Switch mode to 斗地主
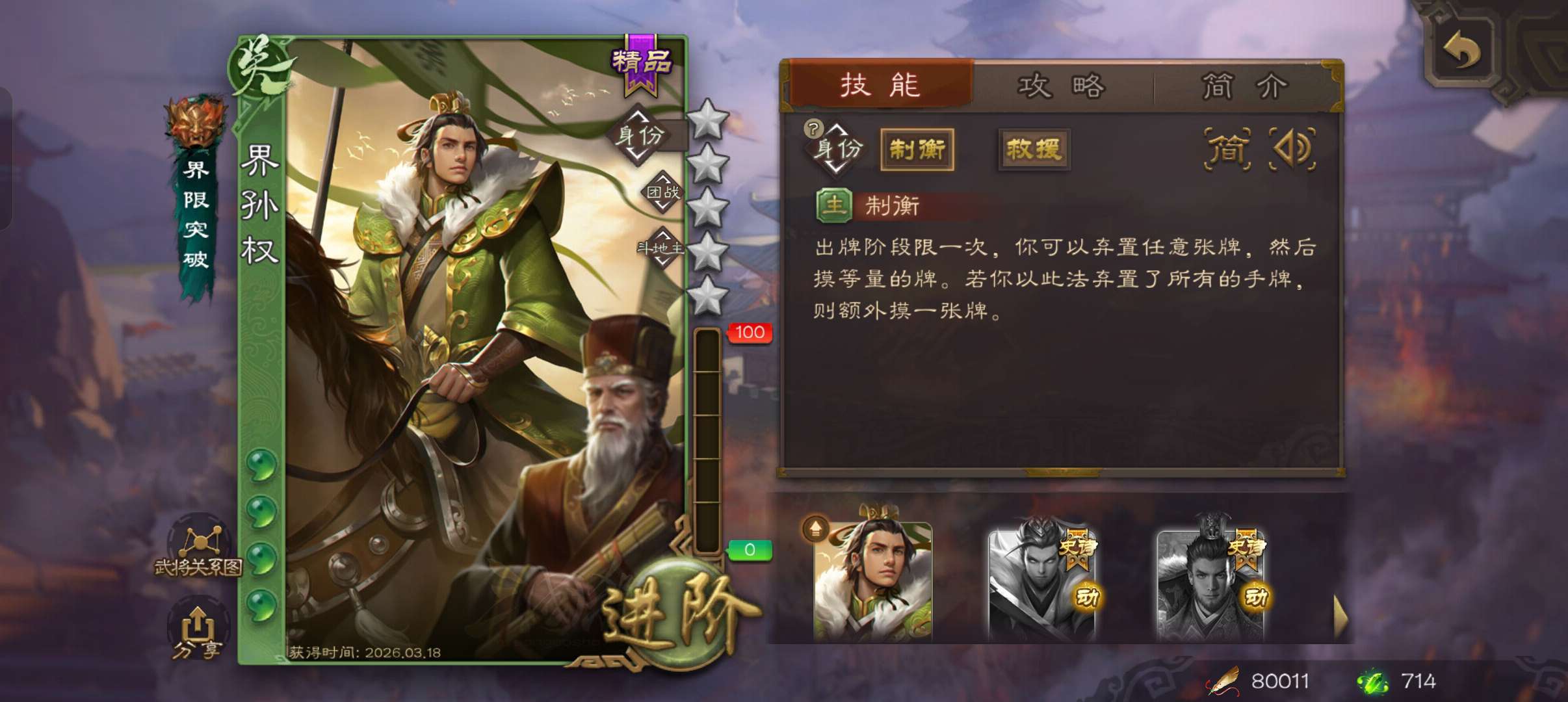Image resolution: width=1568 pixels, height=702 pixels. point(660,248)
